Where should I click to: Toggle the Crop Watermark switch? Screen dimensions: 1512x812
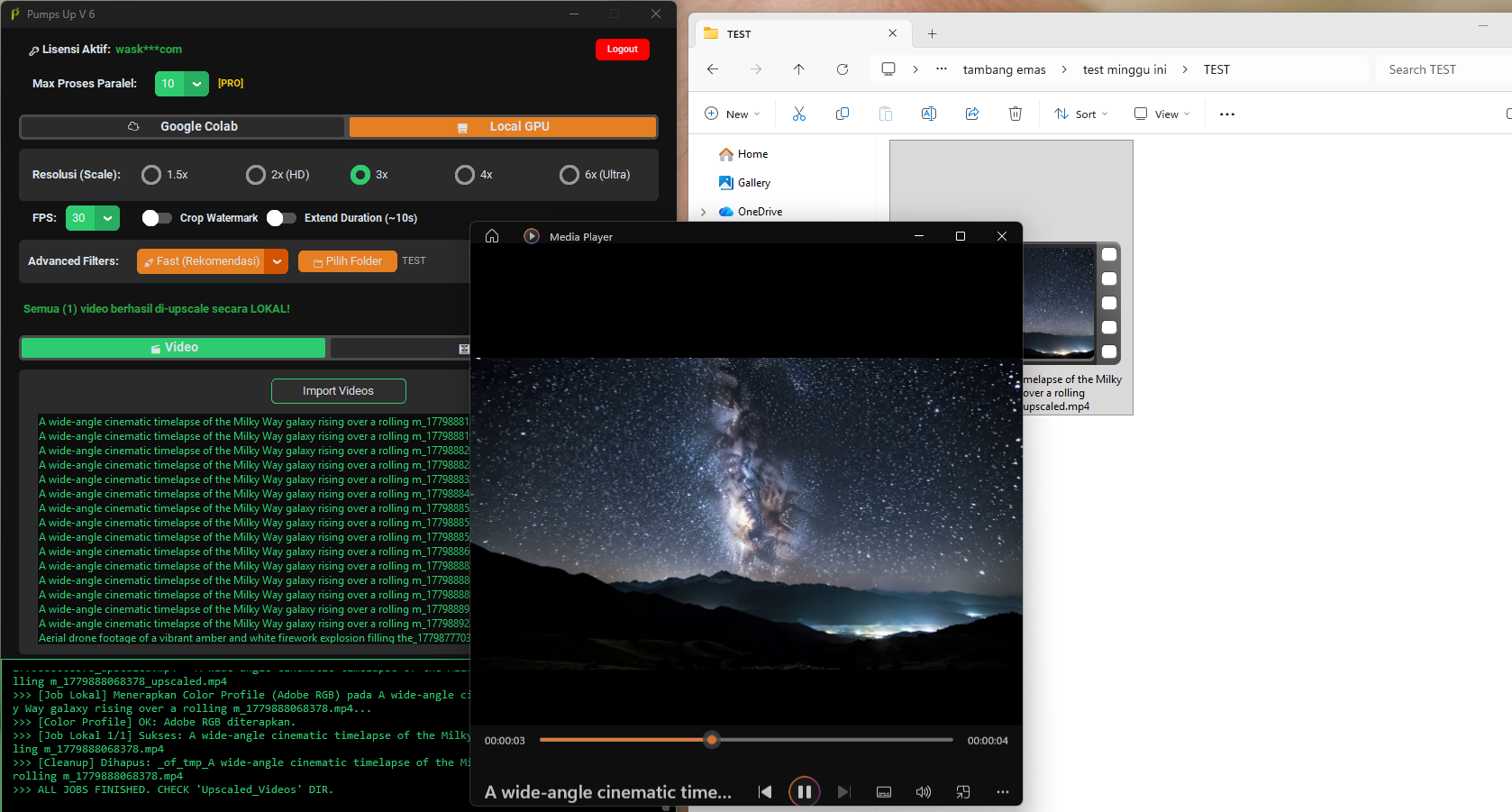click(157, 218)
